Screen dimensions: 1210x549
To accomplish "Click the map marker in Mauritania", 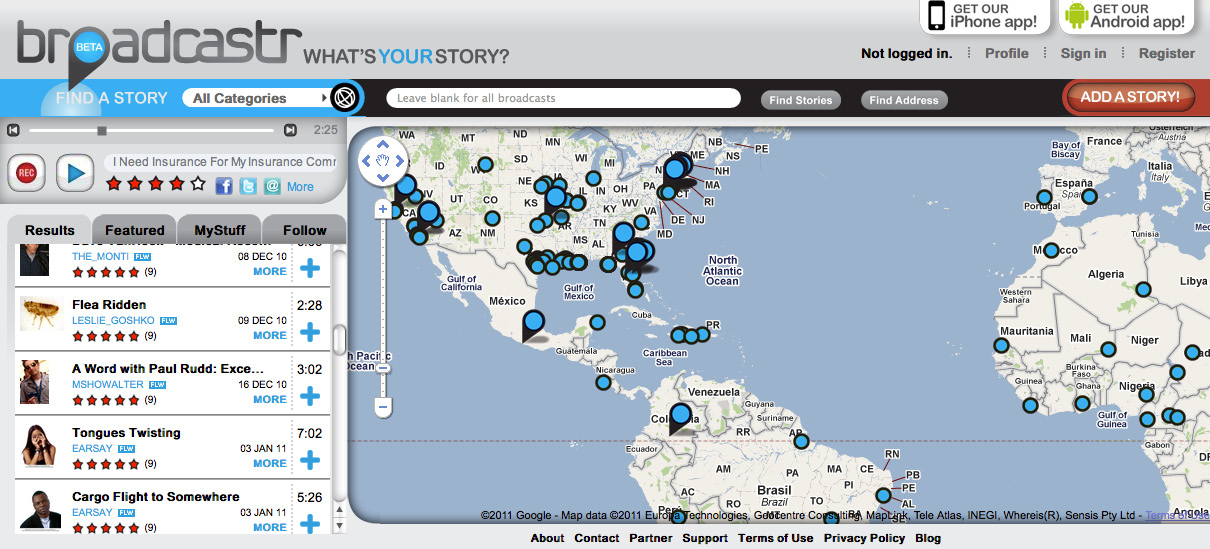I will (1001, 345).
